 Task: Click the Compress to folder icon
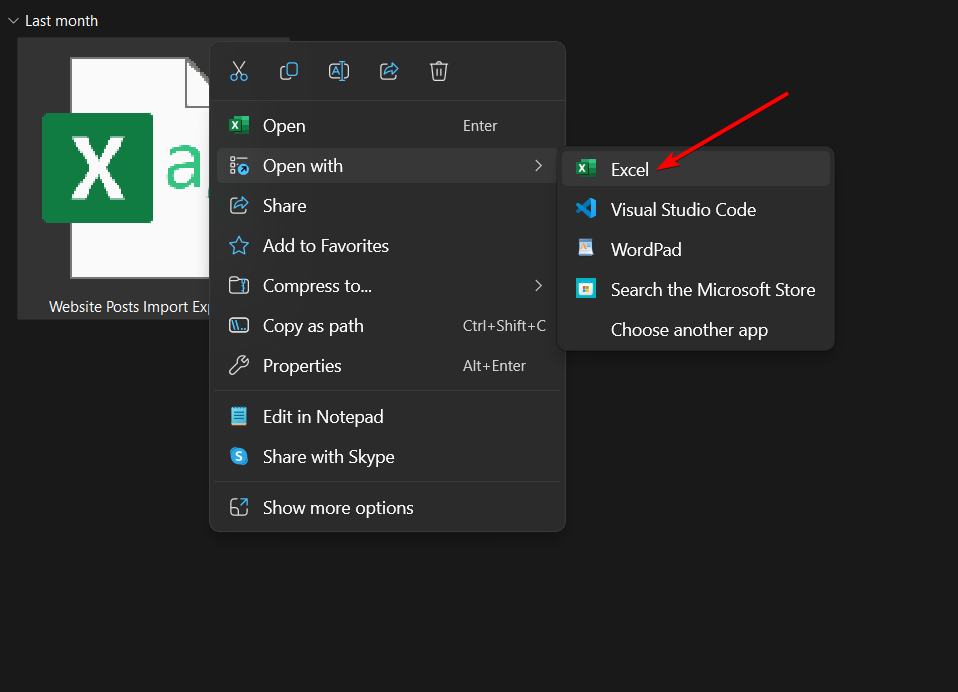[x=239, y=285]
